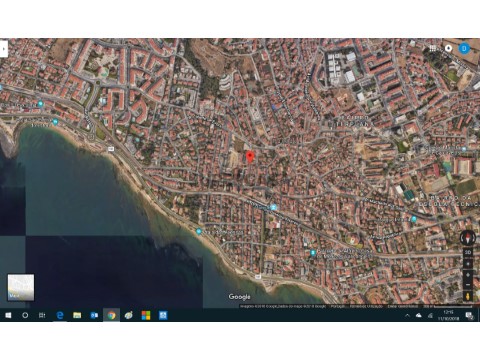Click the train station icon on the railway

pos(274,207)
